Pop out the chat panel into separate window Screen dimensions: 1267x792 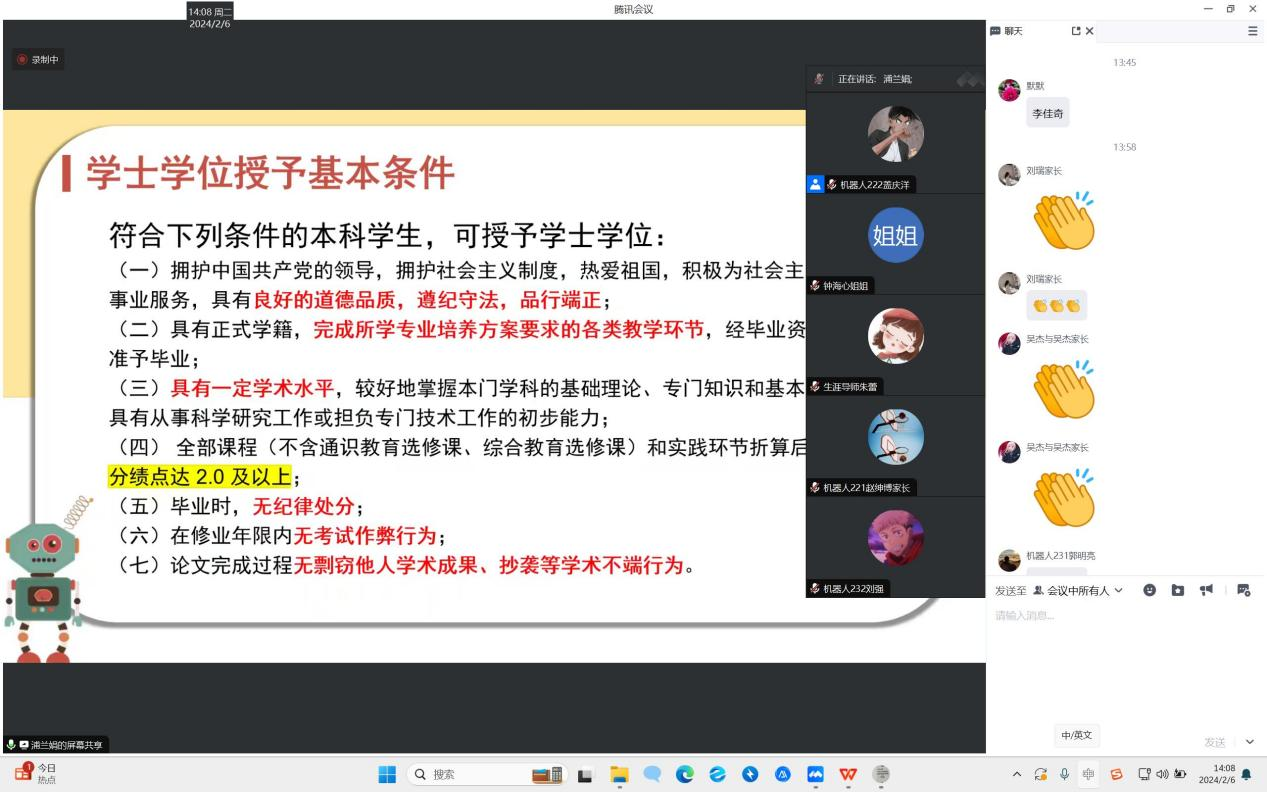(1076, 31)
